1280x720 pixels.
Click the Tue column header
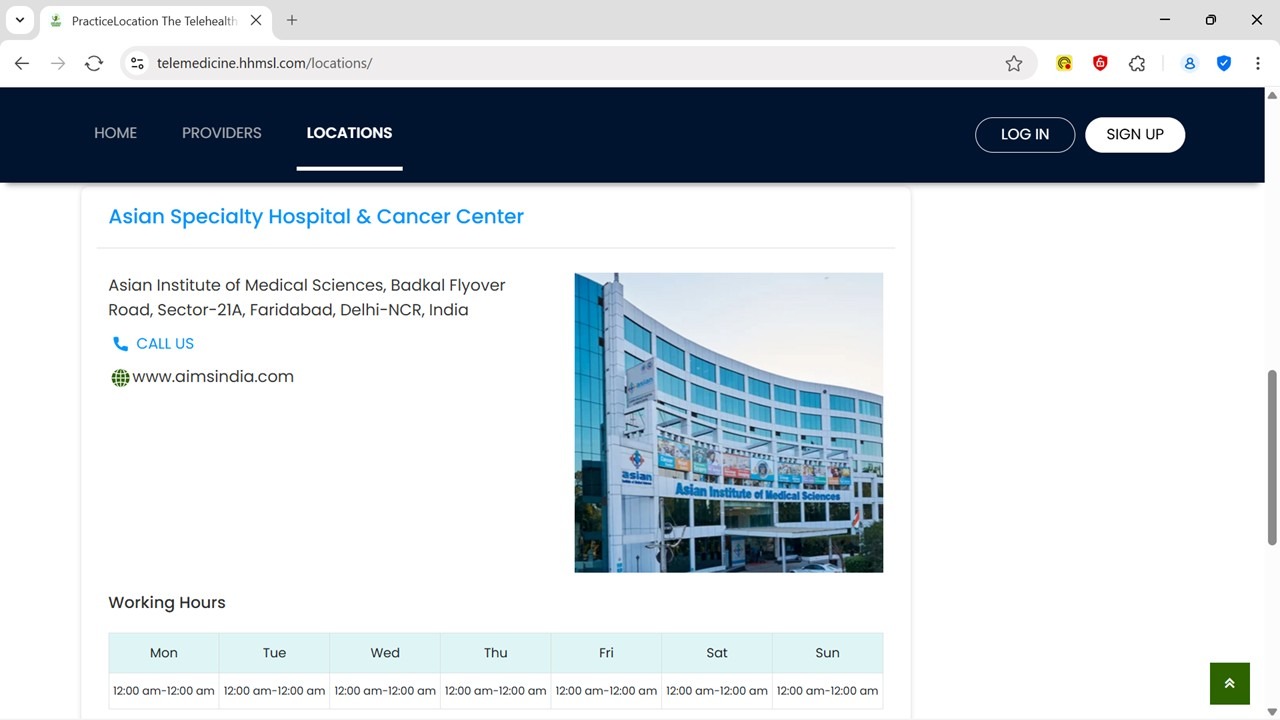pyautogui.click(x=274, y=653)
